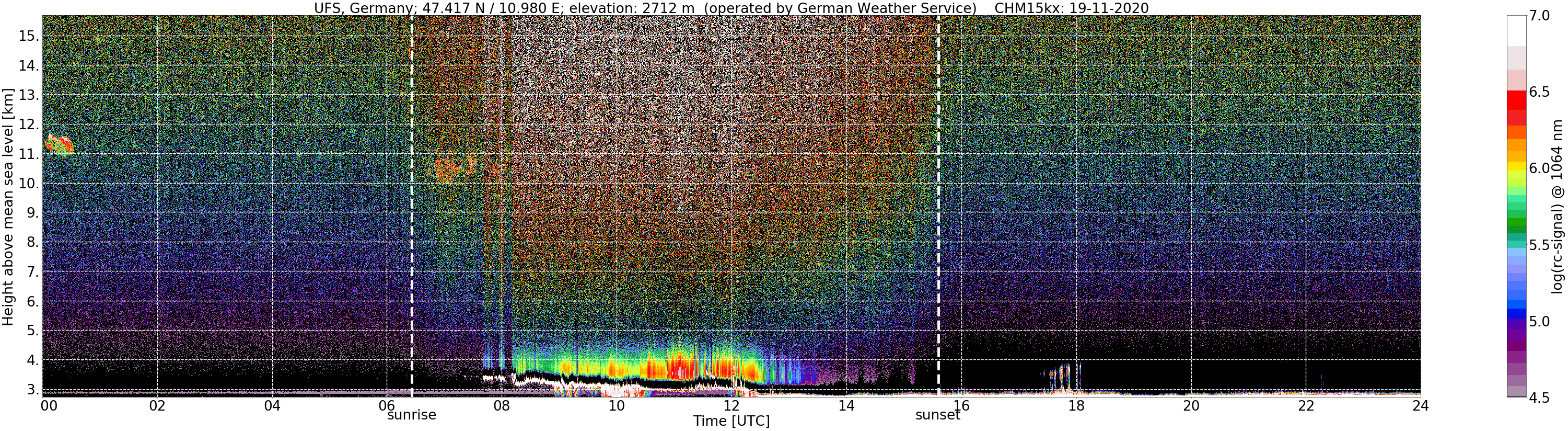Viewport: 1568px width, 431px height.
Task: Click the '11.' height axis tick
Action: point(29,154)
